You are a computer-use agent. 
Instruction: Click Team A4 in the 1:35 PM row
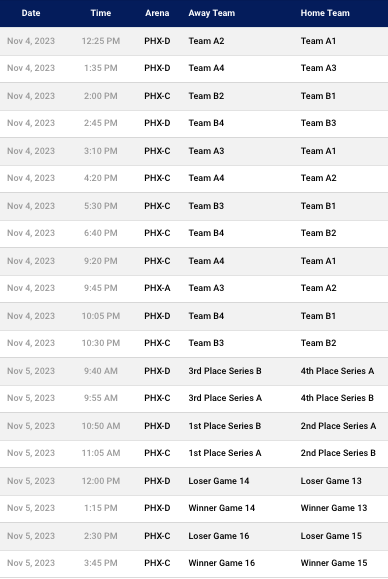[206, 68]
